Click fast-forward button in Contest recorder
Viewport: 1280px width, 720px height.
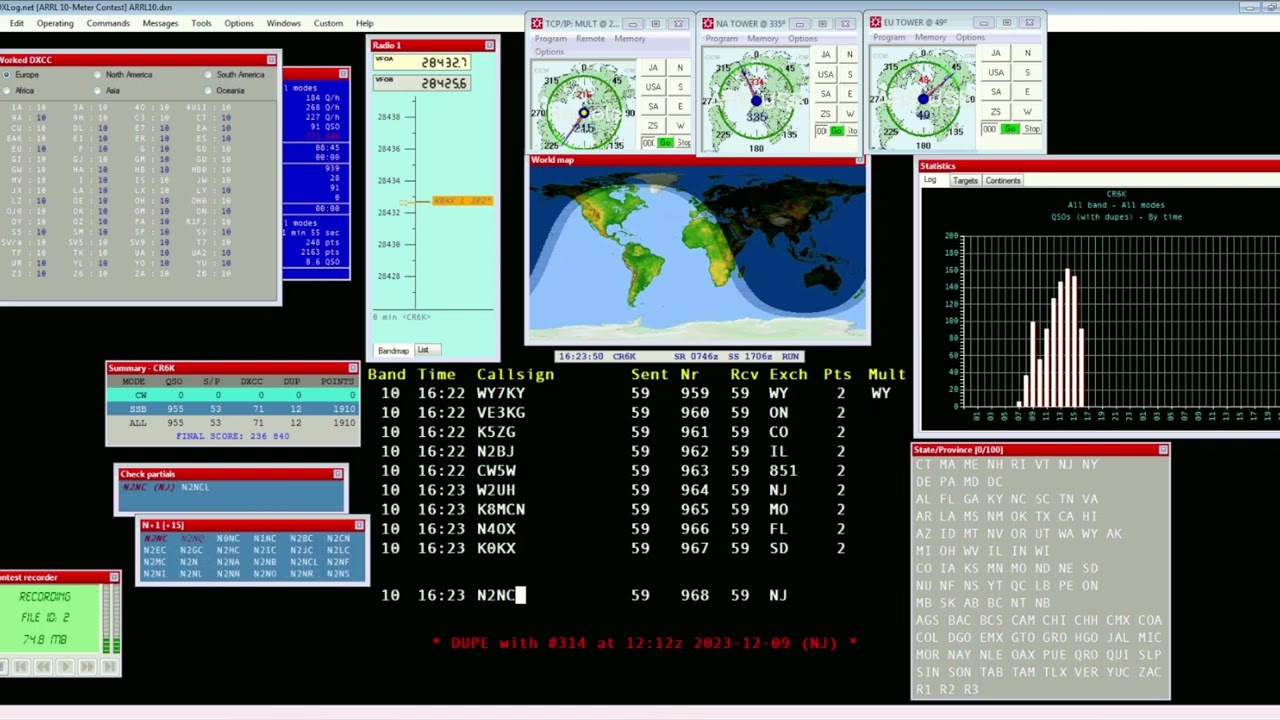click(88, 667)
